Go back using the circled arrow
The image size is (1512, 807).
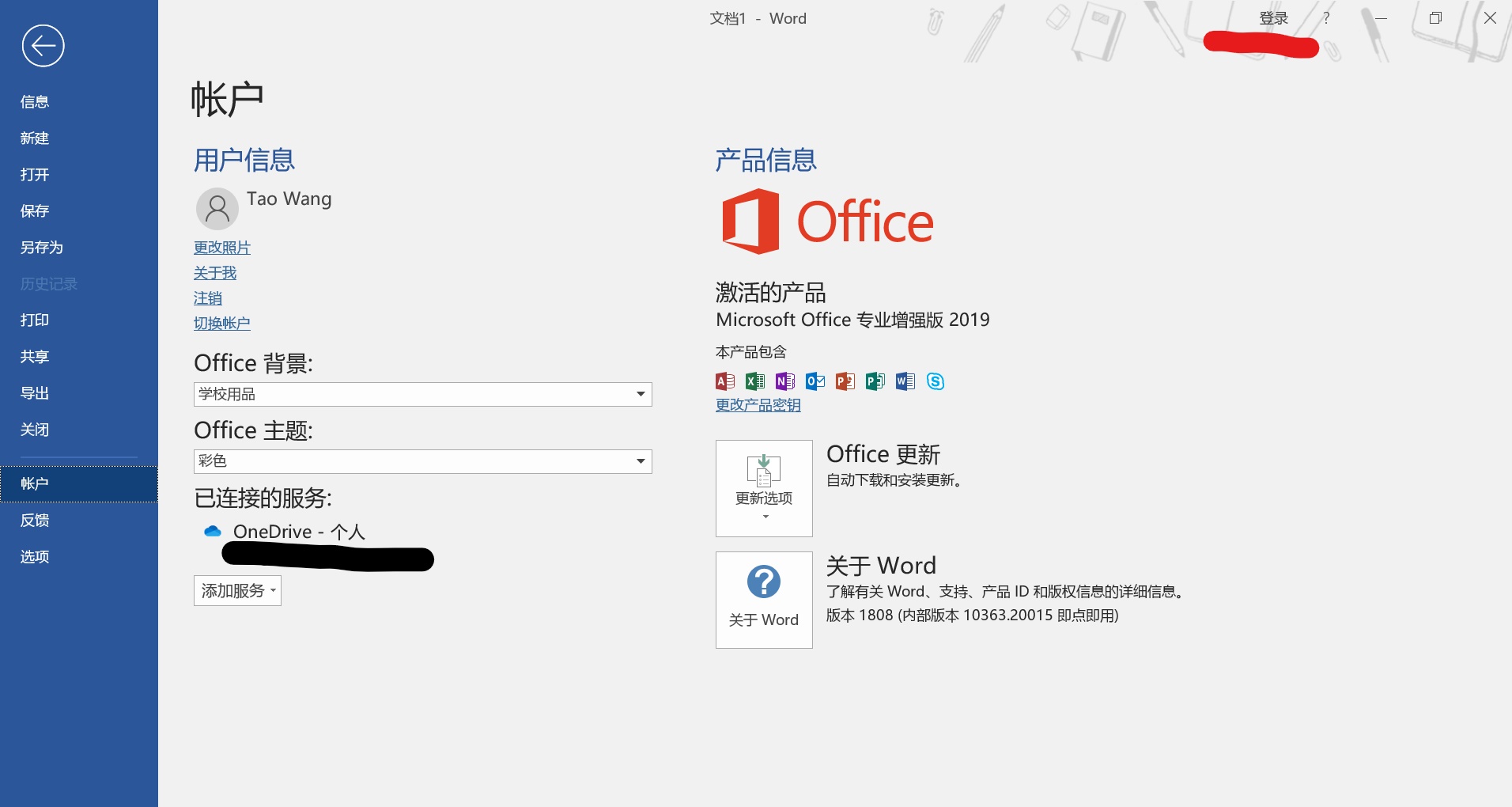click(x=43, y=46)
